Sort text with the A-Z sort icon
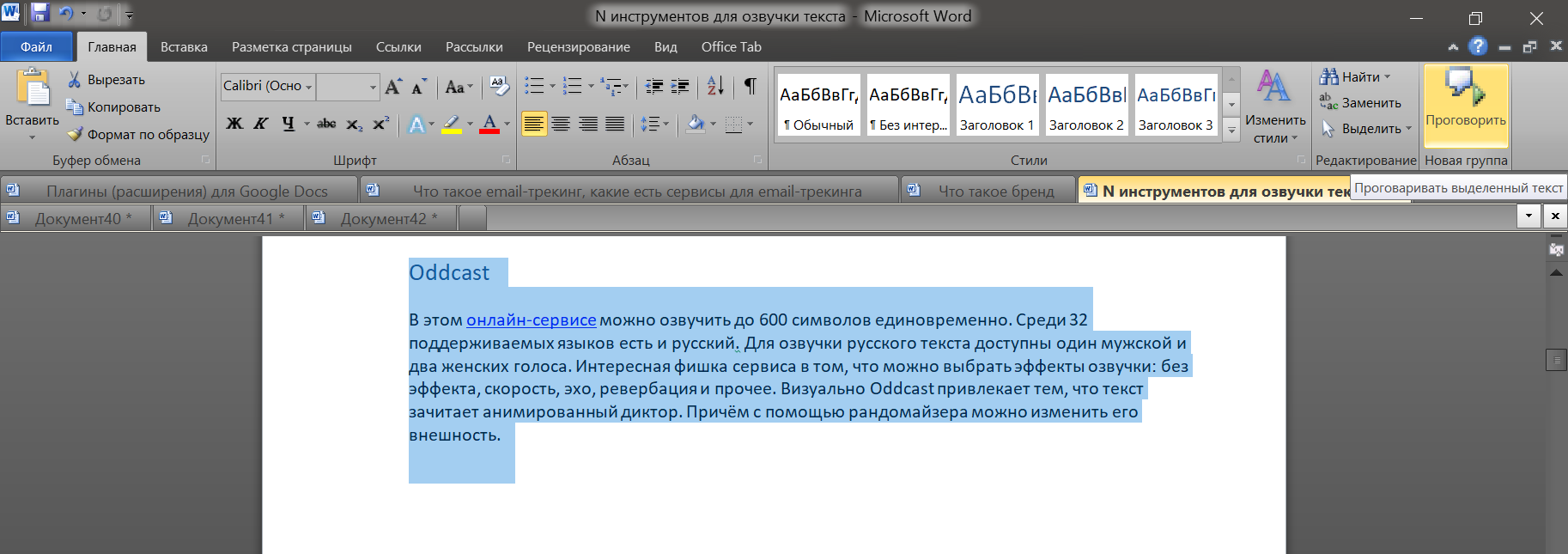 point(715,86)
